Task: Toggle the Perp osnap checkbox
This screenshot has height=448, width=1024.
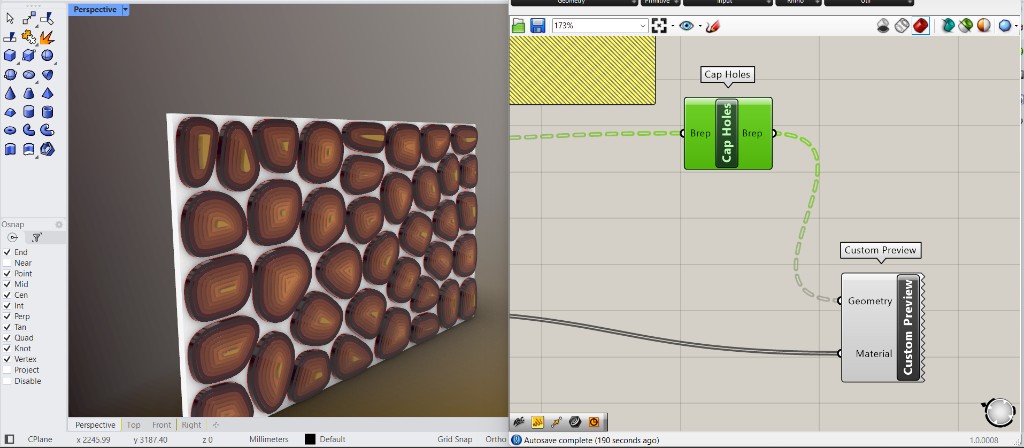Action: tap(7, 316)
